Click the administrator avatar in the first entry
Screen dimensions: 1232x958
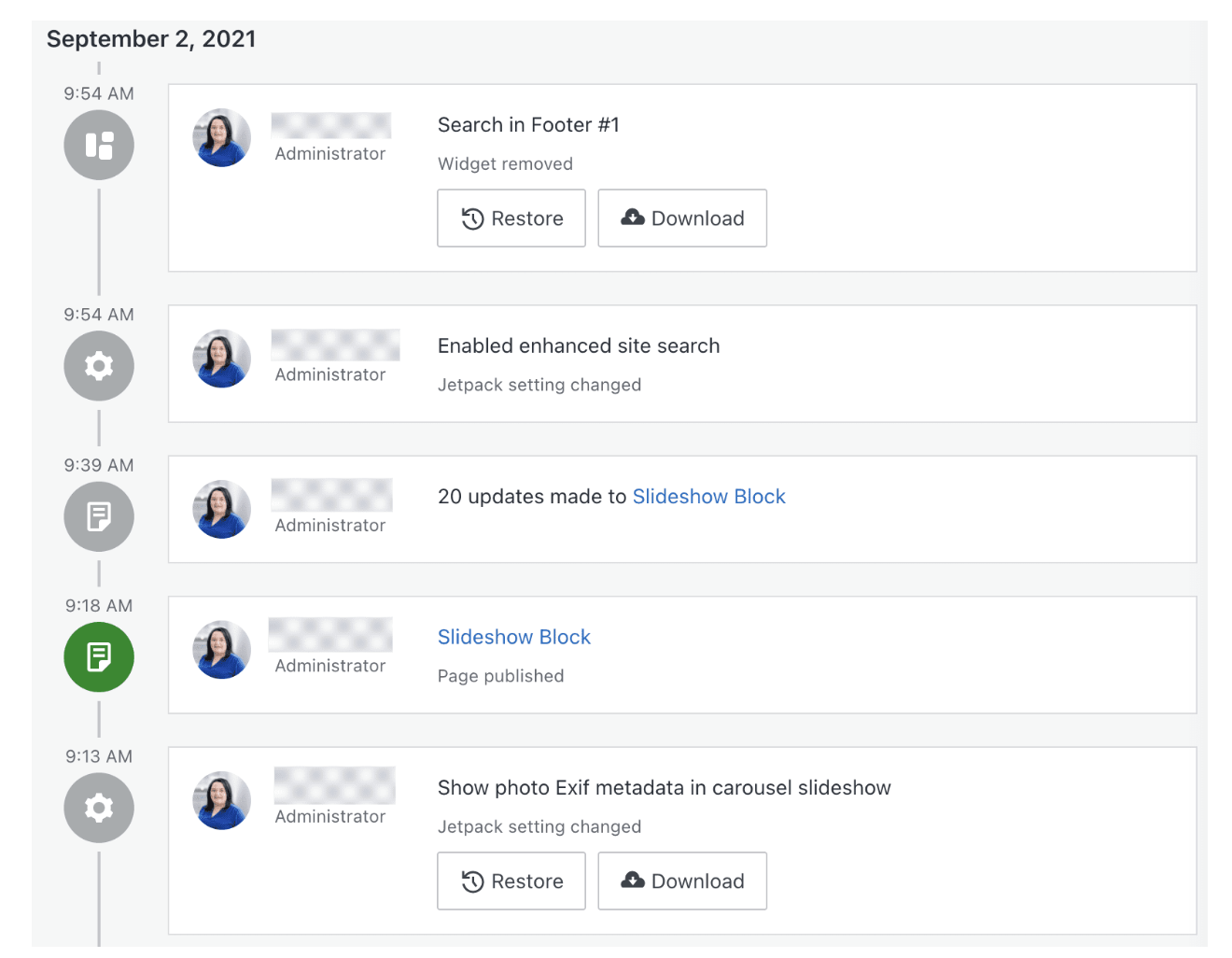point(222,137)
